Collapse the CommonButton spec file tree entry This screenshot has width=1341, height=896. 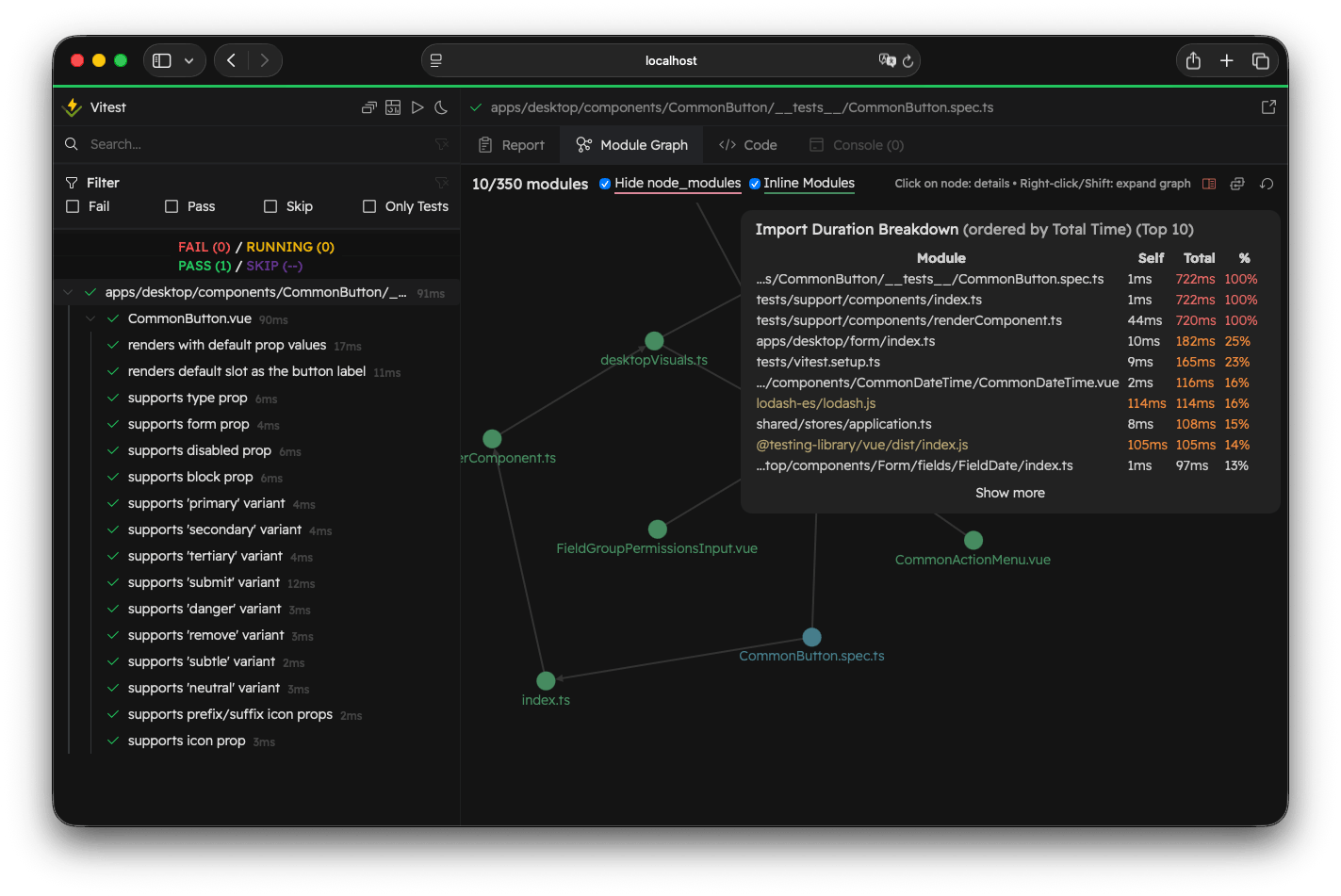[67, 292]
